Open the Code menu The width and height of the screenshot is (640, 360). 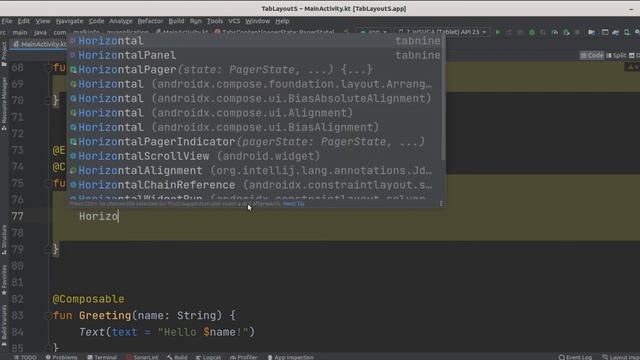point(96,21)
